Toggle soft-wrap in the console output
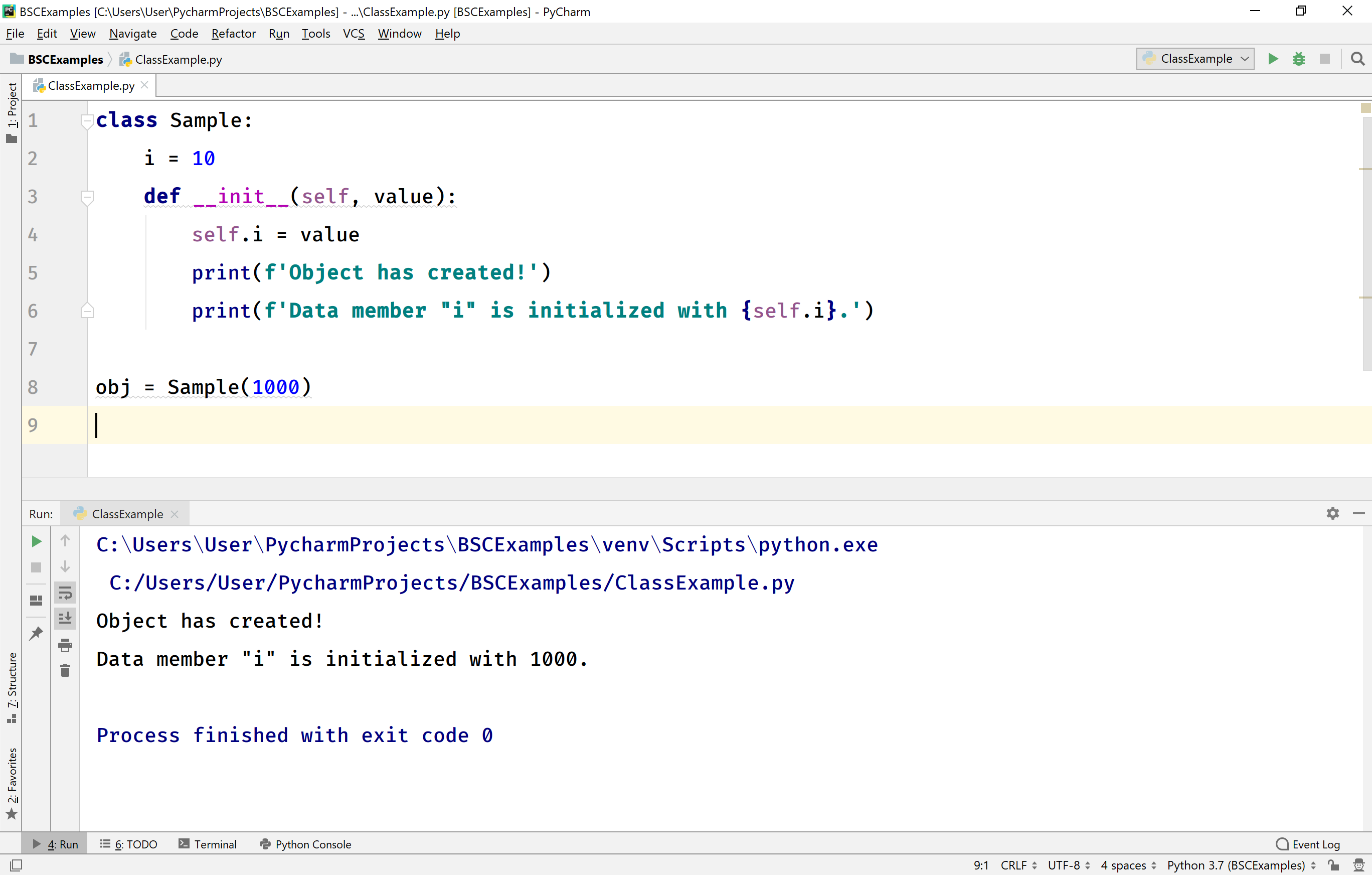1372x875 pixels. [x=65, y=593]
